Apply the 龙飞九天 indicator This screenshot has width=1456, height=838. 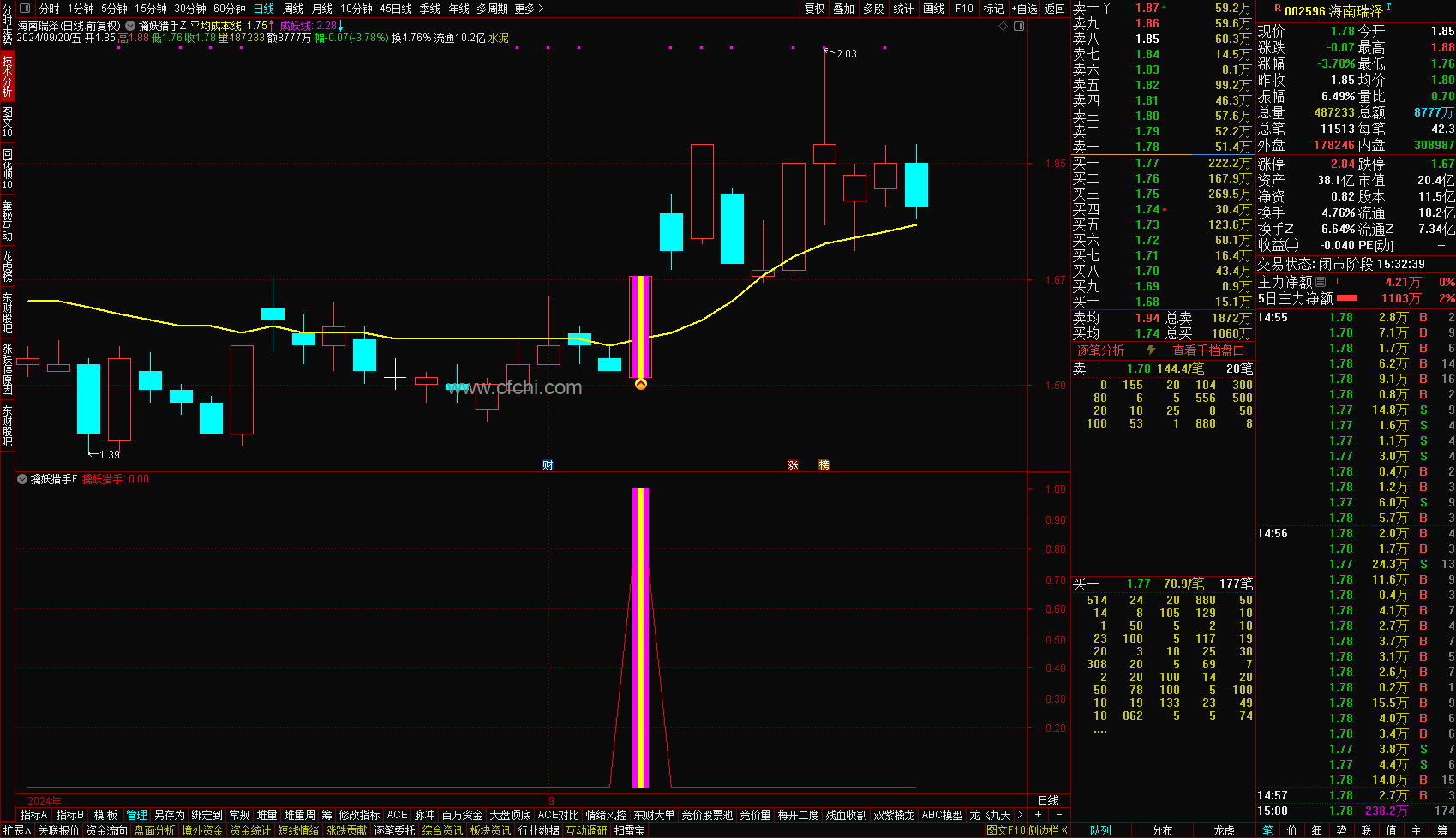point(990,815)
